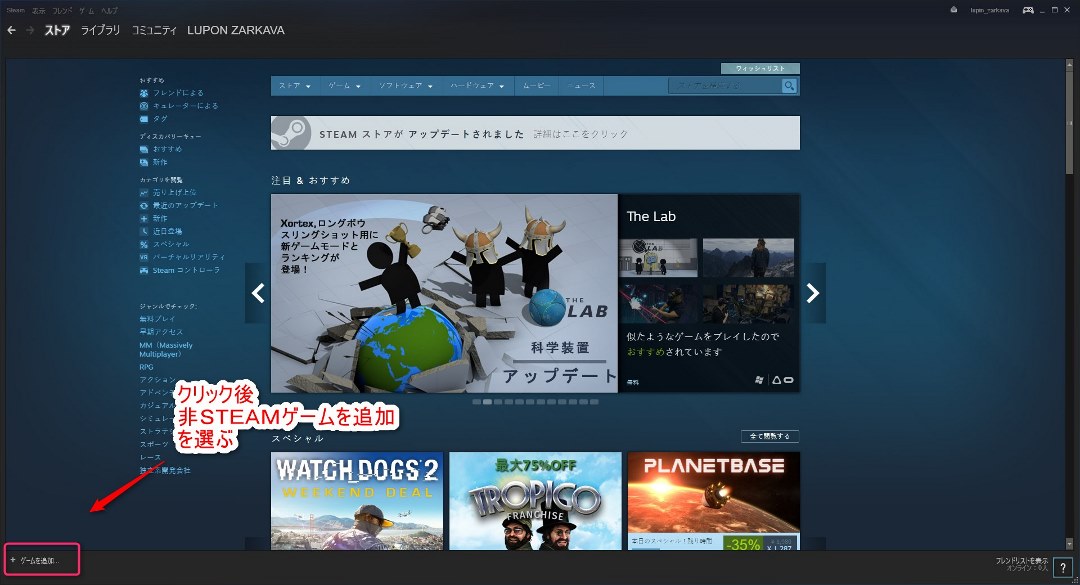Viewport: 1080px width, 585px height.
Task: Browse 近日登場 category
Action: tap(167, 232)
